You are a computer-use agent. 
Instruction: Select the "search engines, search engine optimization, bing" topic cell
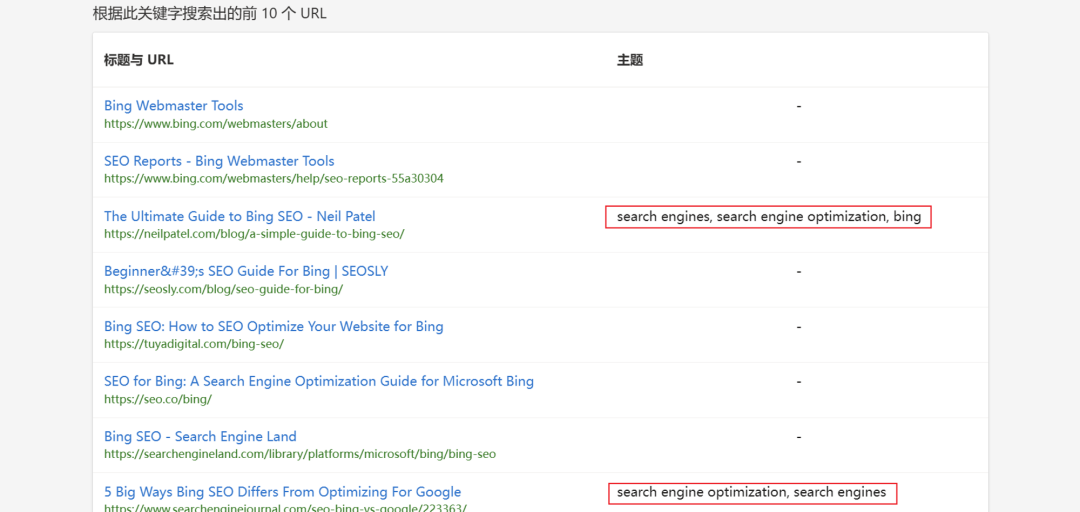(768, 217)
